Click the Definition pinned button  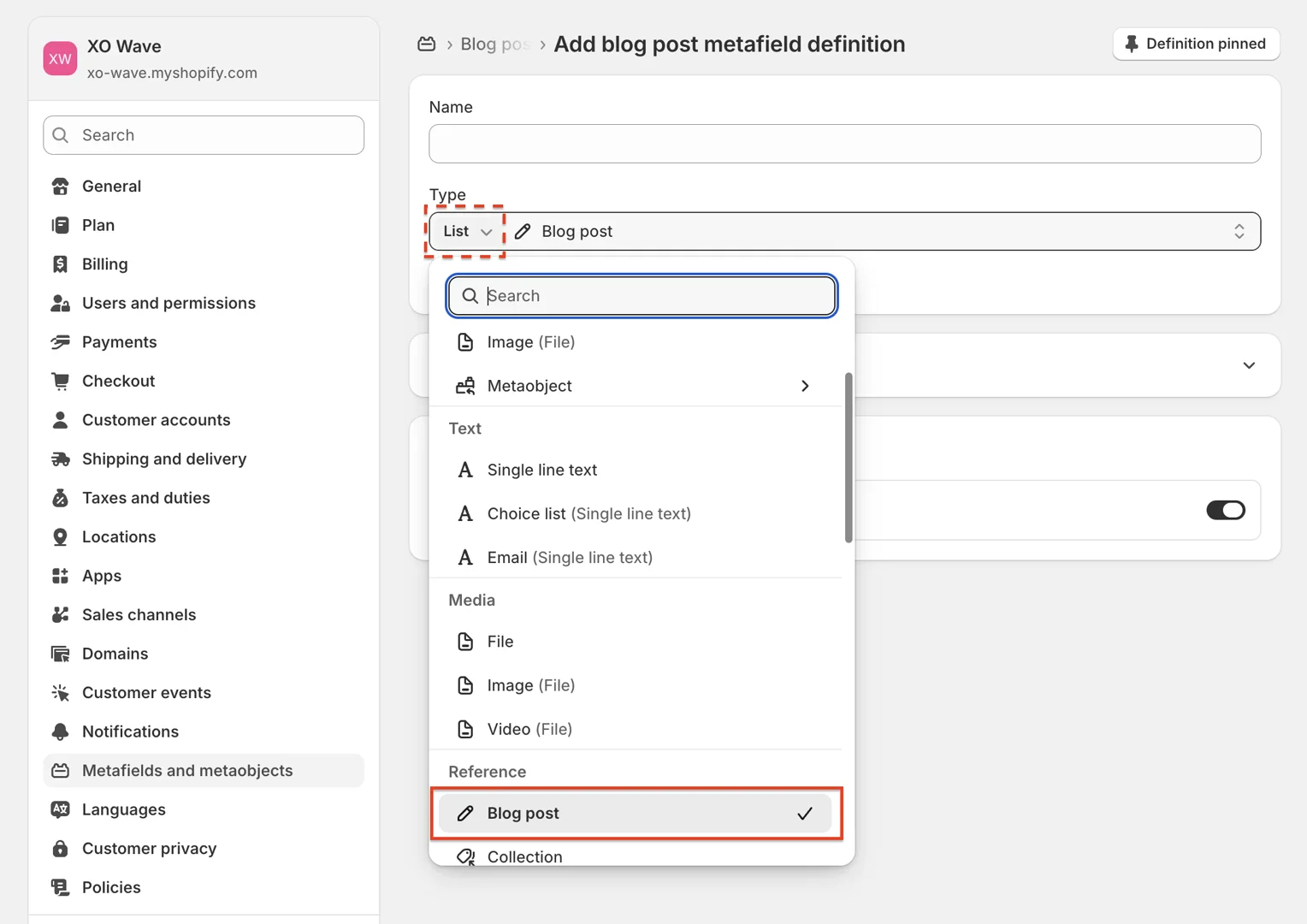[1195, 44]
